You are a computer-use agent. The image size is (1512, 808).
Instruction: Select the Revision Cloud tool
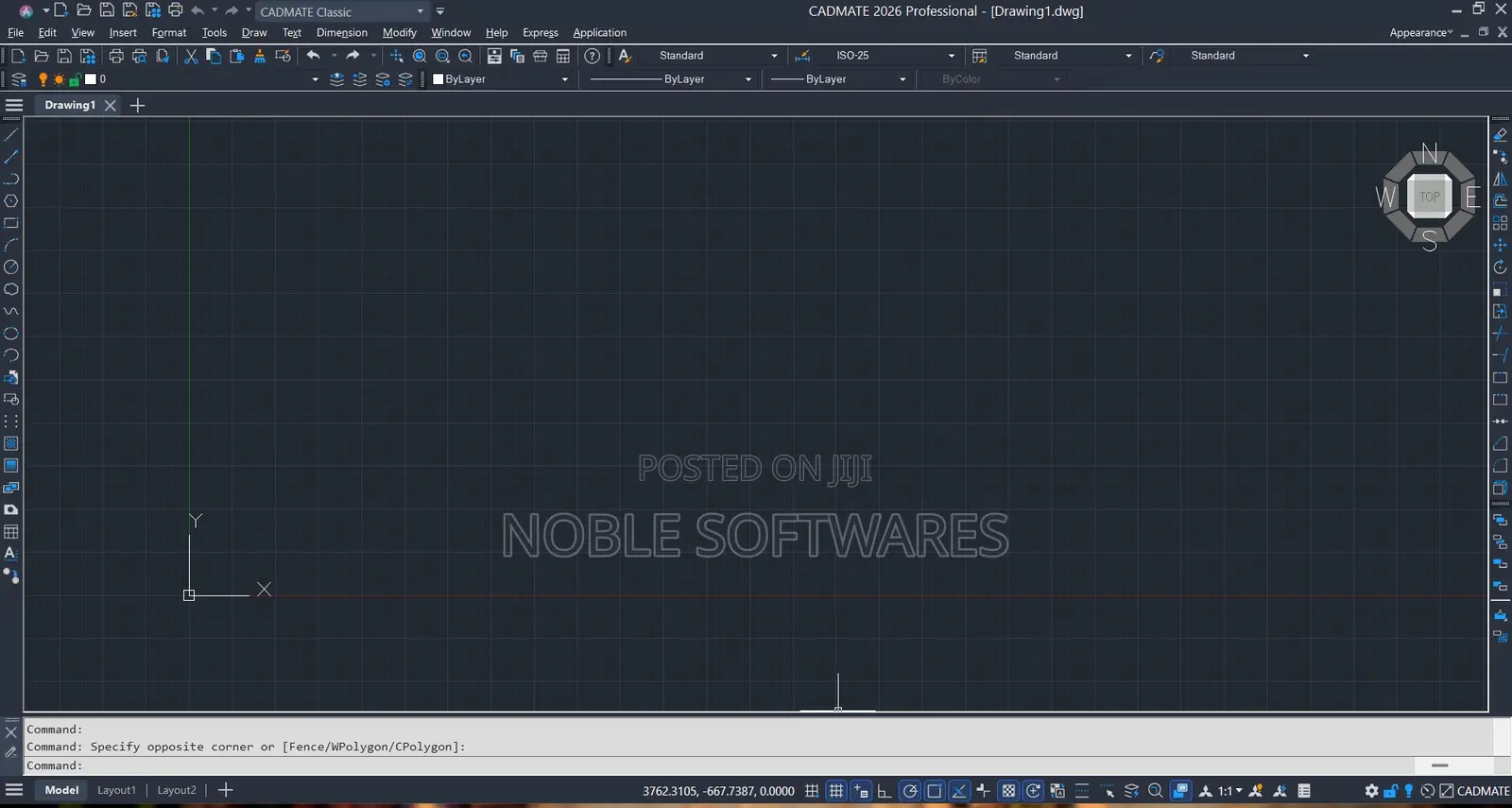11,289
